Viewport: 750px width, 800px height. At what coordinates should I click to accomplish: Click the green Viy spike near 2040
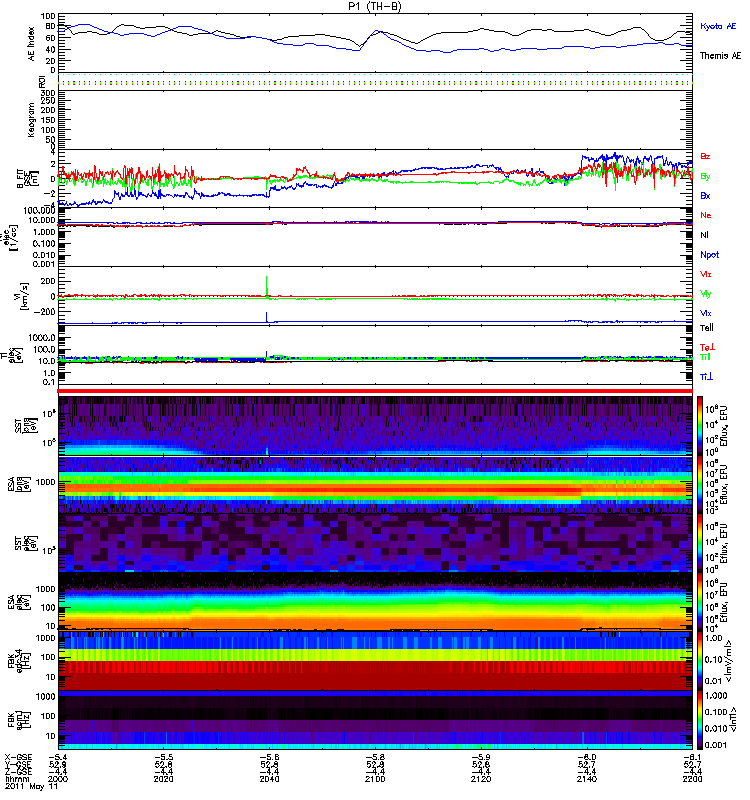click(267, 285)
